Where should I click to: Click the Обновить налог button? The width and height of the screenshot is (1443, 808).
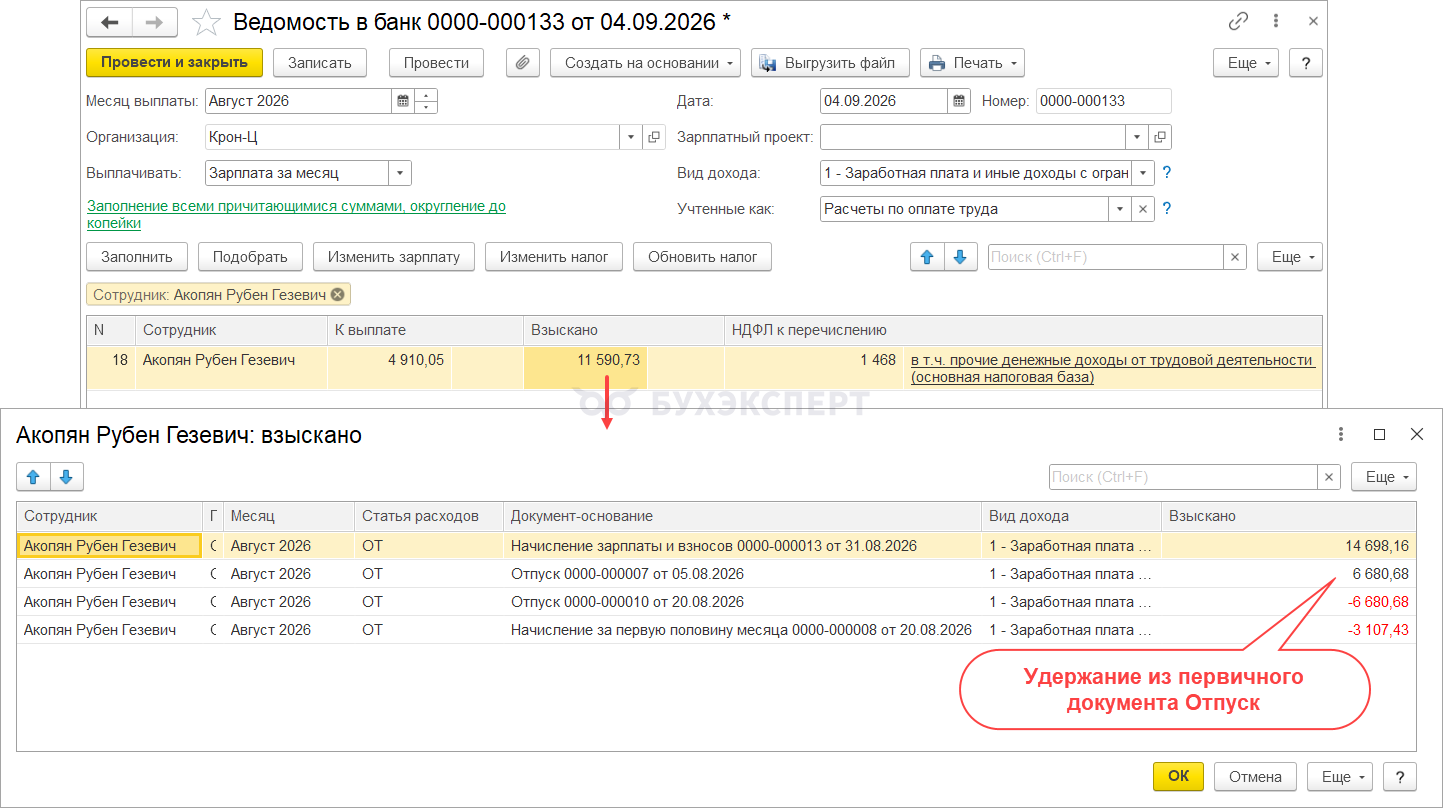click(703, 257)
